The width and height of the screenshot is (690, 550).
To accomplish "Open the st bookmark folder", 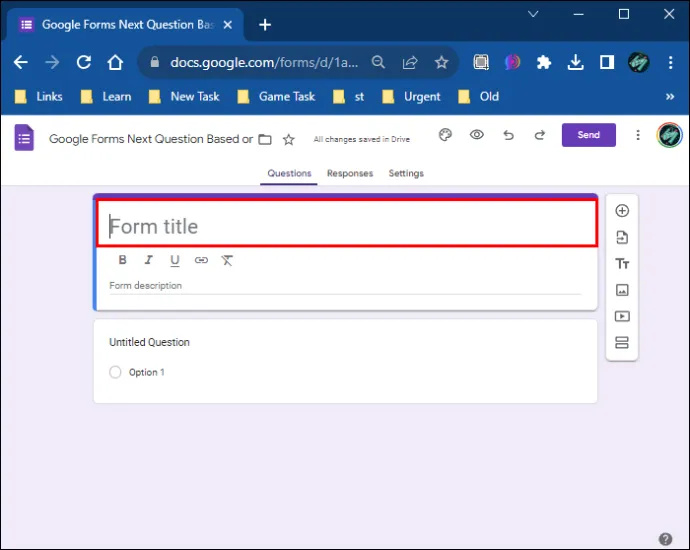I will pos(349,97).
